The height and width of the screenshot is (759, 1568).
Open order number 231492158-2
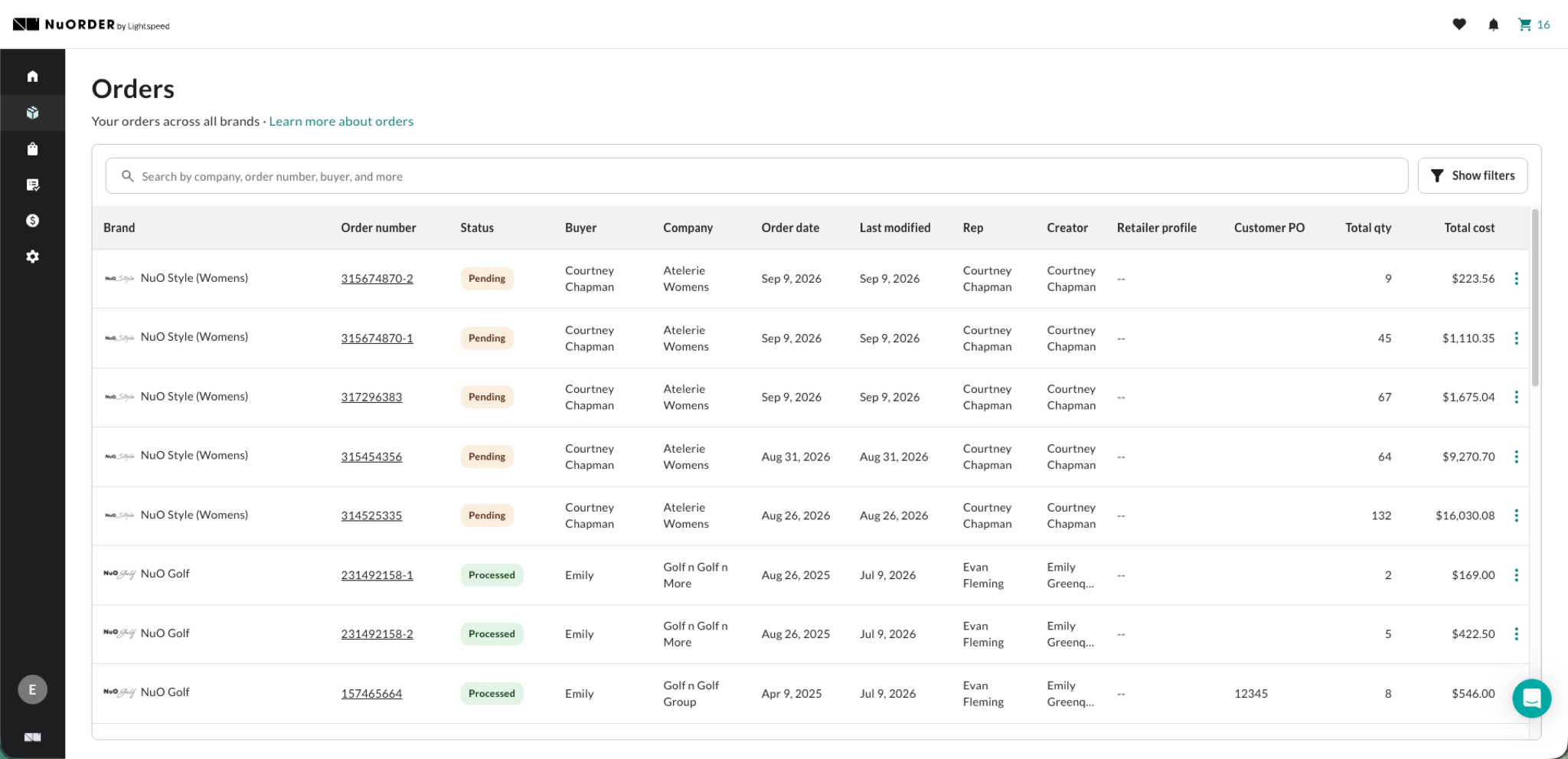377,634
